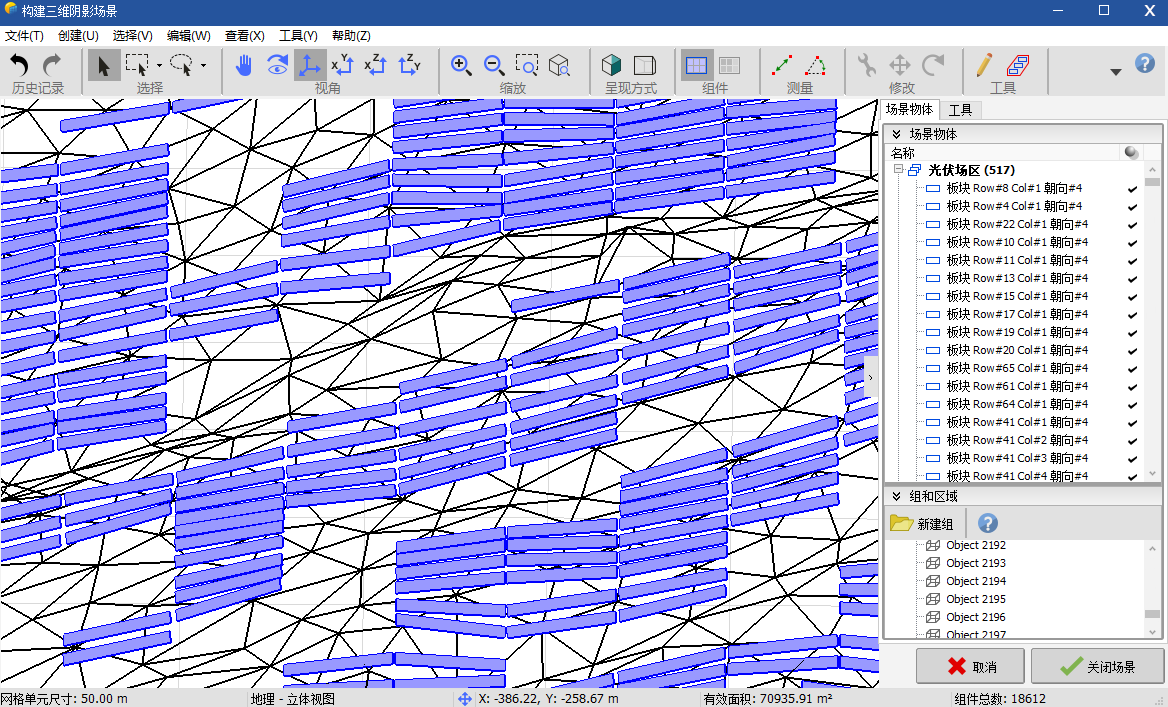Toggle checkmark for 板块 Row#8 Col#1

[1132, 189]
